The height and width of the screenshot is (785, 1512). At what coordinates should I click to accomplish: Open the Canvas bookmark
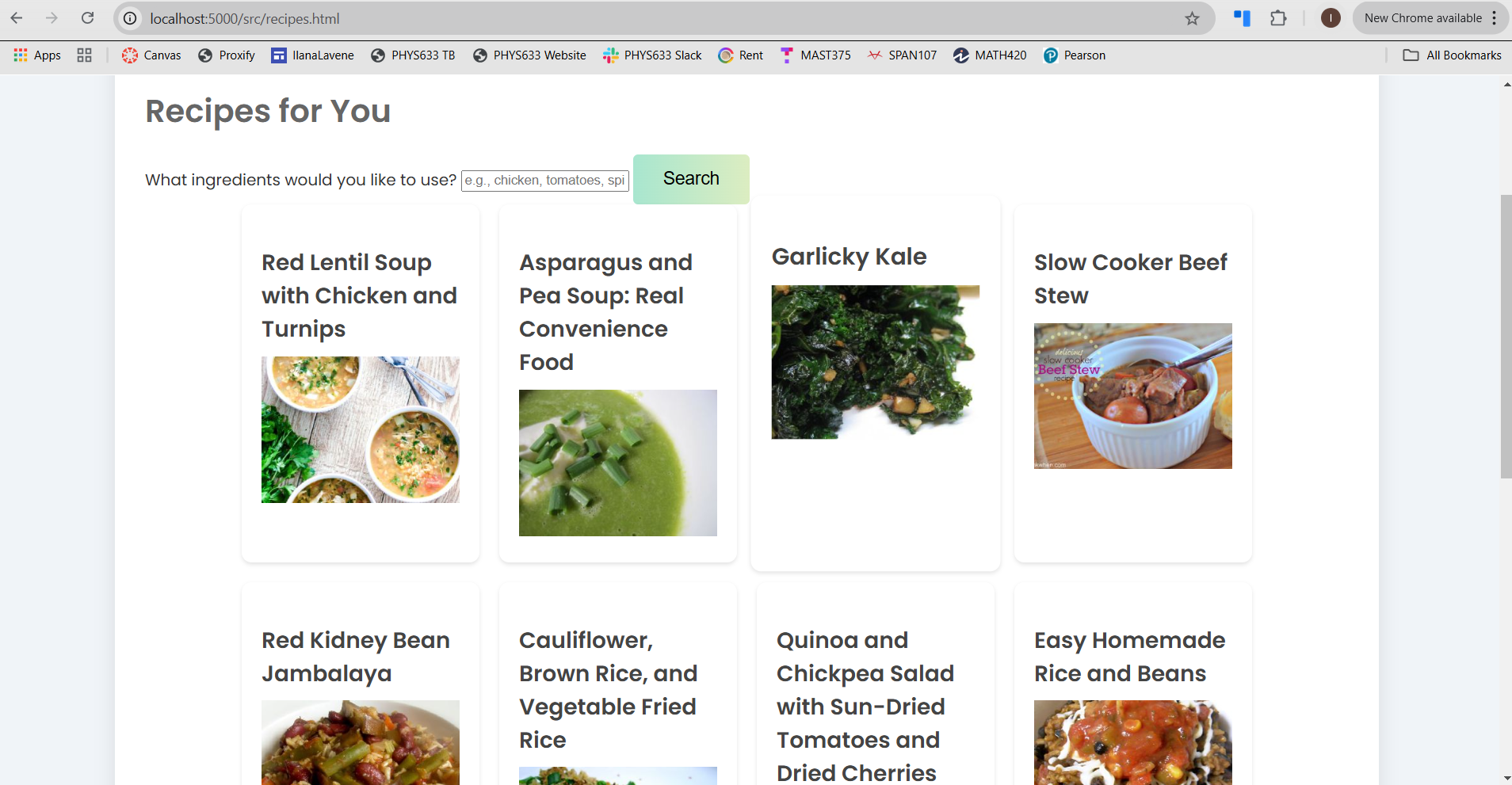151,55
